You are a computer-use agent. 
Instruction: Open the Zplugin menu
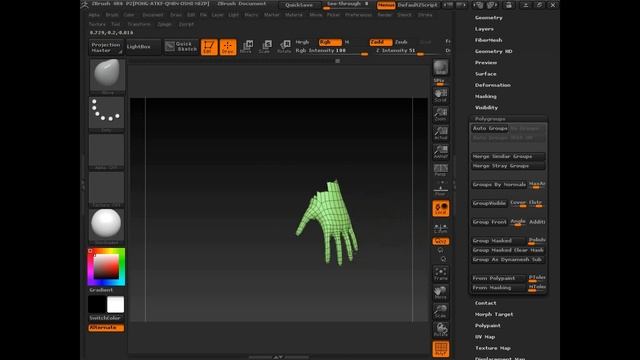164,24
